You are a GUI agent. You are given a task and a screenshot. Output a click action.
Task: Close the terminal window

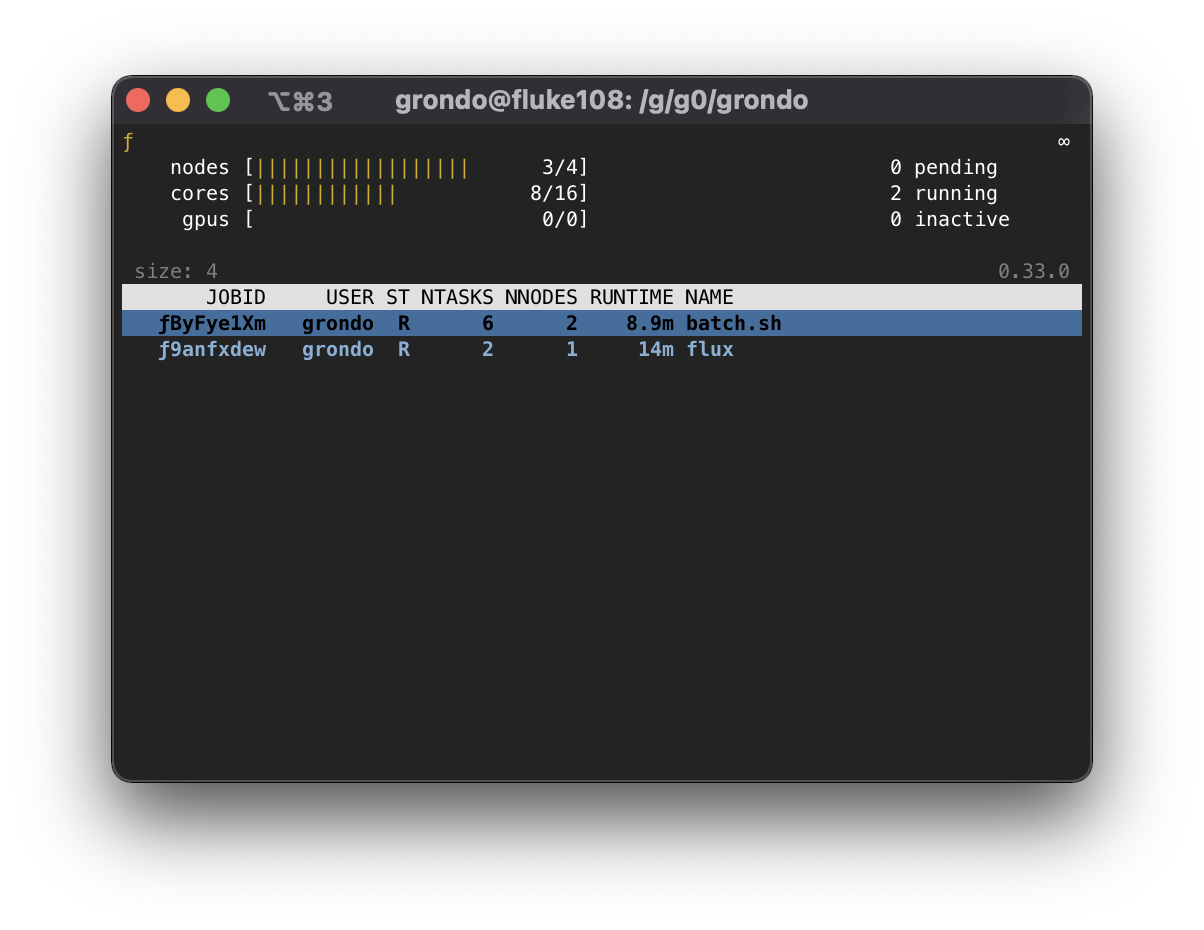pyautogui.click(x=138, y=100)
